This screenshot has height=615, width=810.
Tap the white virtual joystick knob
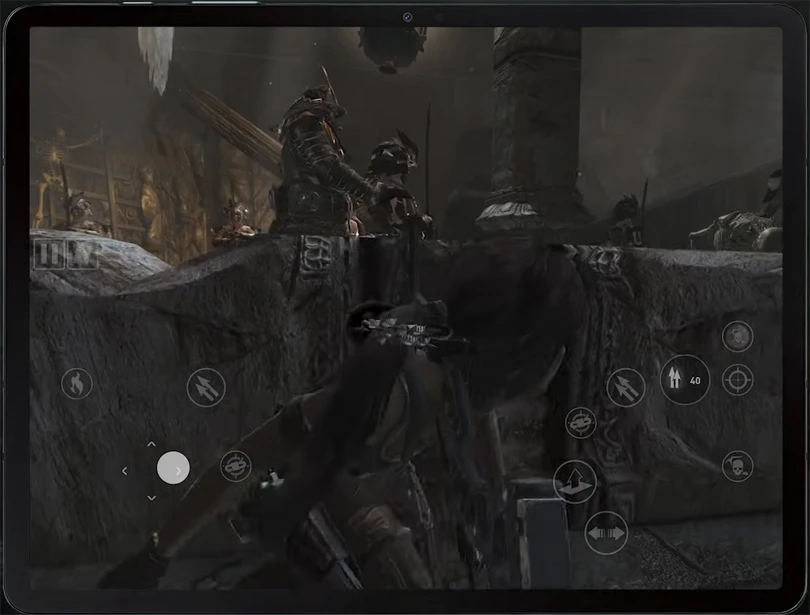tap(173, 468)
